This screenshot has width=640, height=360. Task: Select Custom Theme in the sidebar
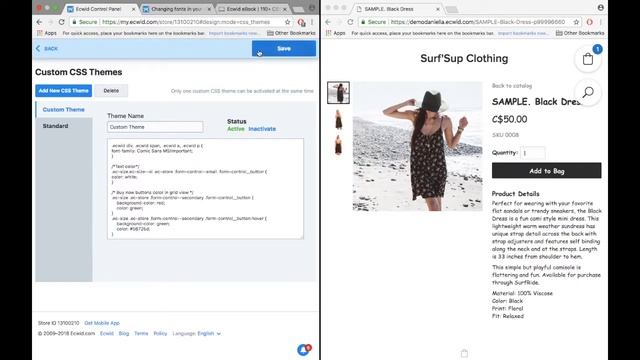(64, 110)
